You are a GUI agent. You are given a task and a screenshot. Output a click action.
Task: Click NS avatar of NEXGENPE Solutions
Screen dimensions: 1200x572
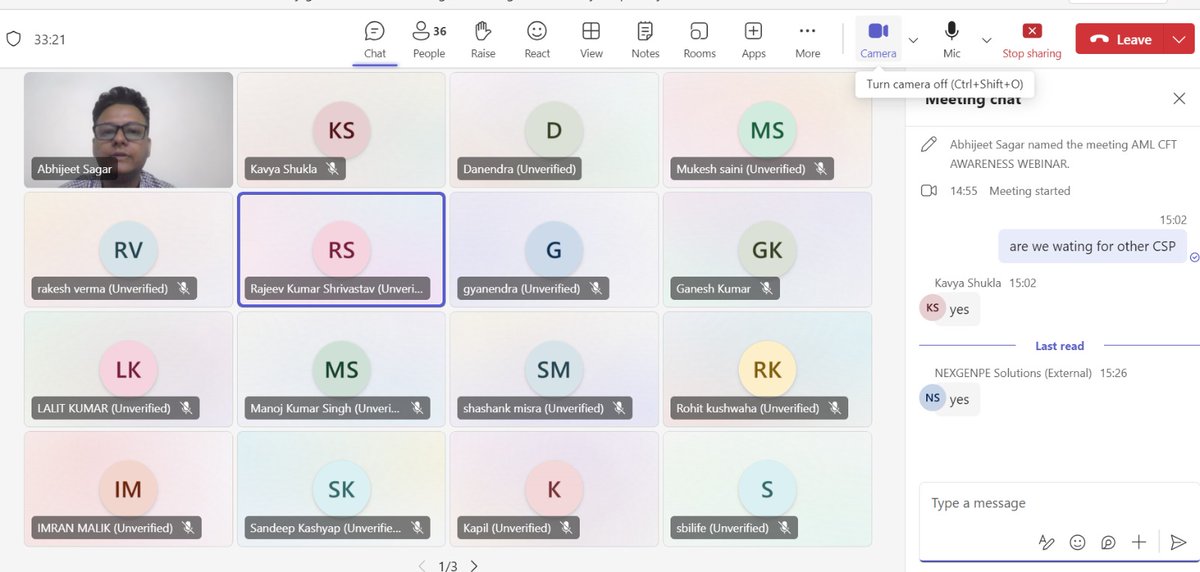[x=931, y=398]
